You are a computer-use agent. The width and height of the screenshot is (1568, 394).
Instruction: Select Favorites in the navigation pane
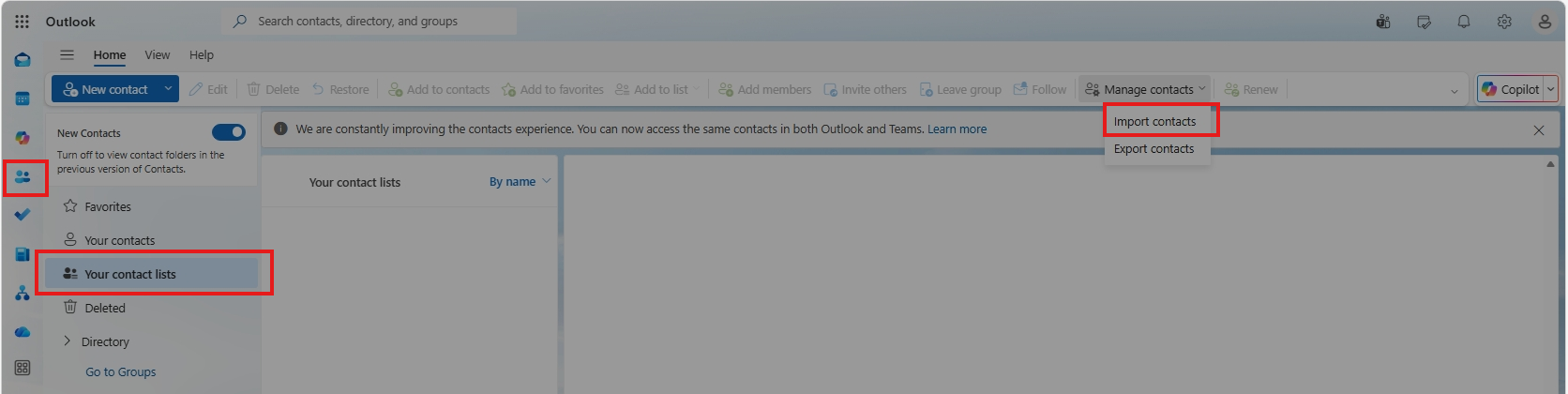point(151,206)
